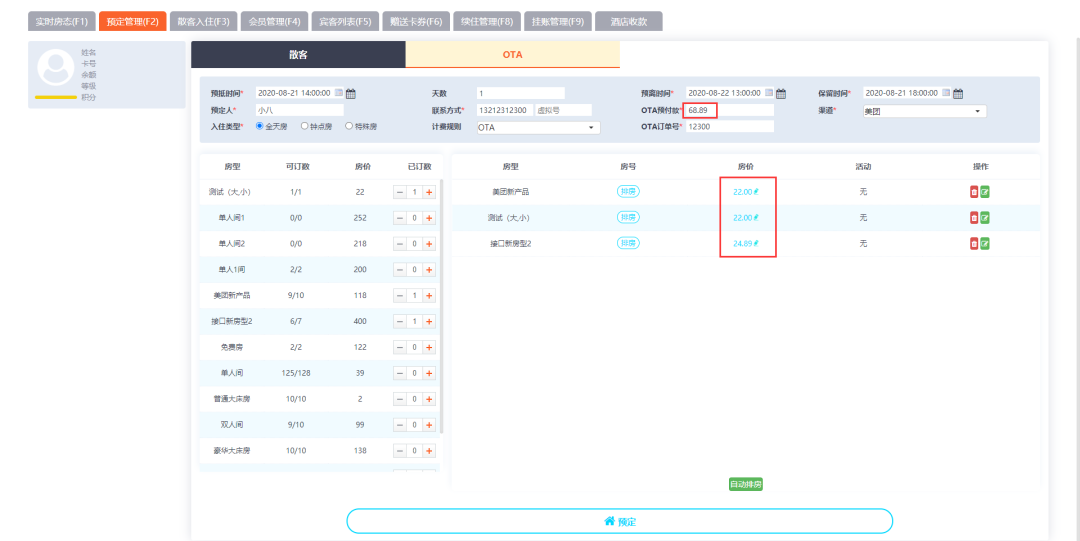The height and width of the screenshot is (541, 1080).
Task: Edit the 接口新房型2 booked room row
Action: 985,243
